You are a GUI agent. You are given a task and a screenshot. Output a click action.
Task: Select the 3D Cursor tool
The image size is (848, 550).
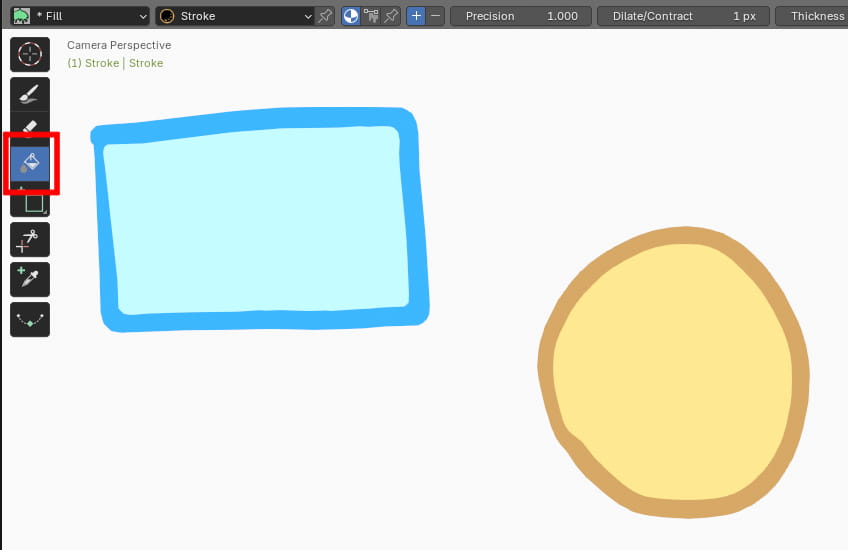[30, 54]
